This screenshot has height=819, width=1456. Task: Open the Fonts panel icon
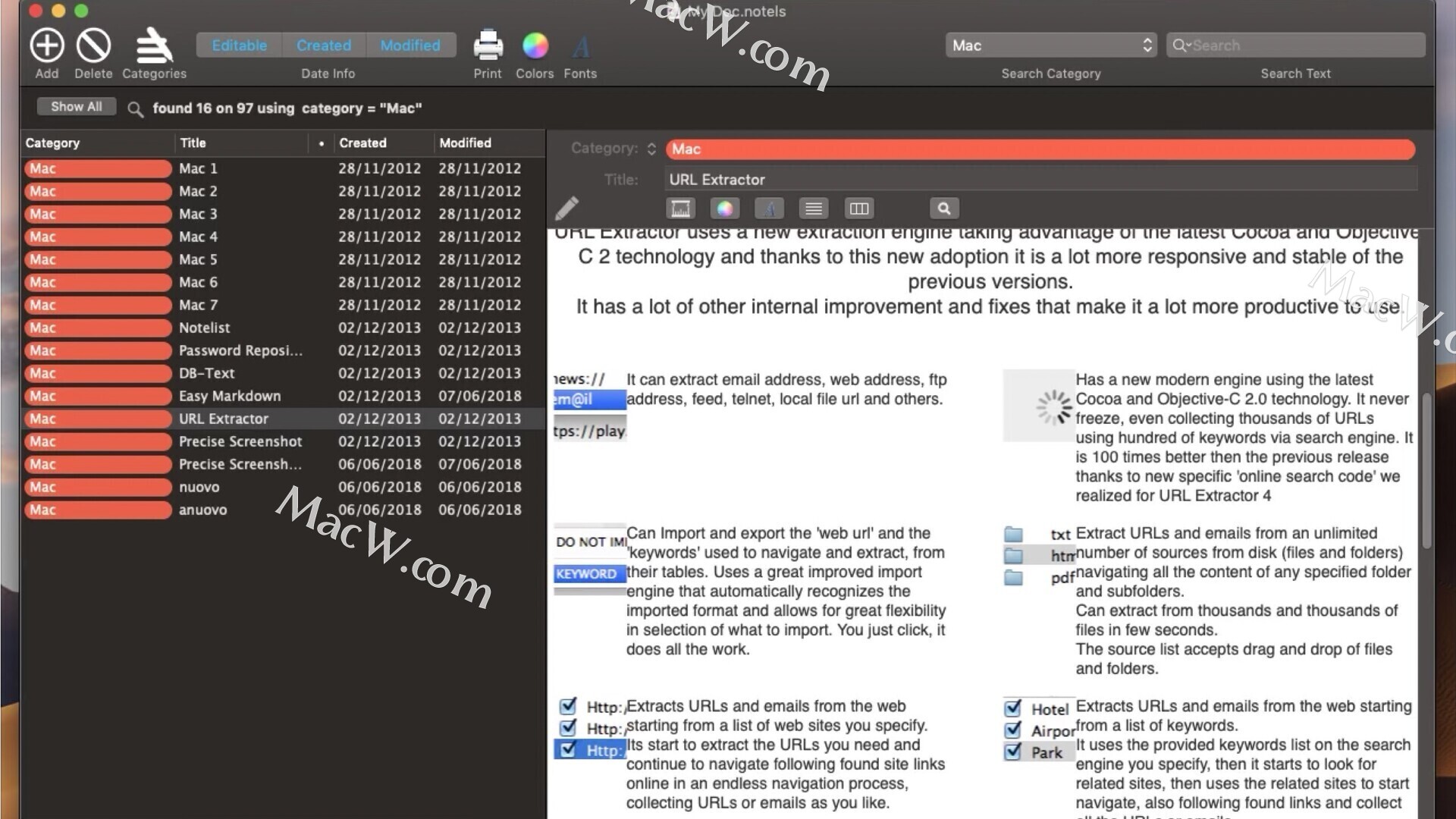tap(580, 47)
